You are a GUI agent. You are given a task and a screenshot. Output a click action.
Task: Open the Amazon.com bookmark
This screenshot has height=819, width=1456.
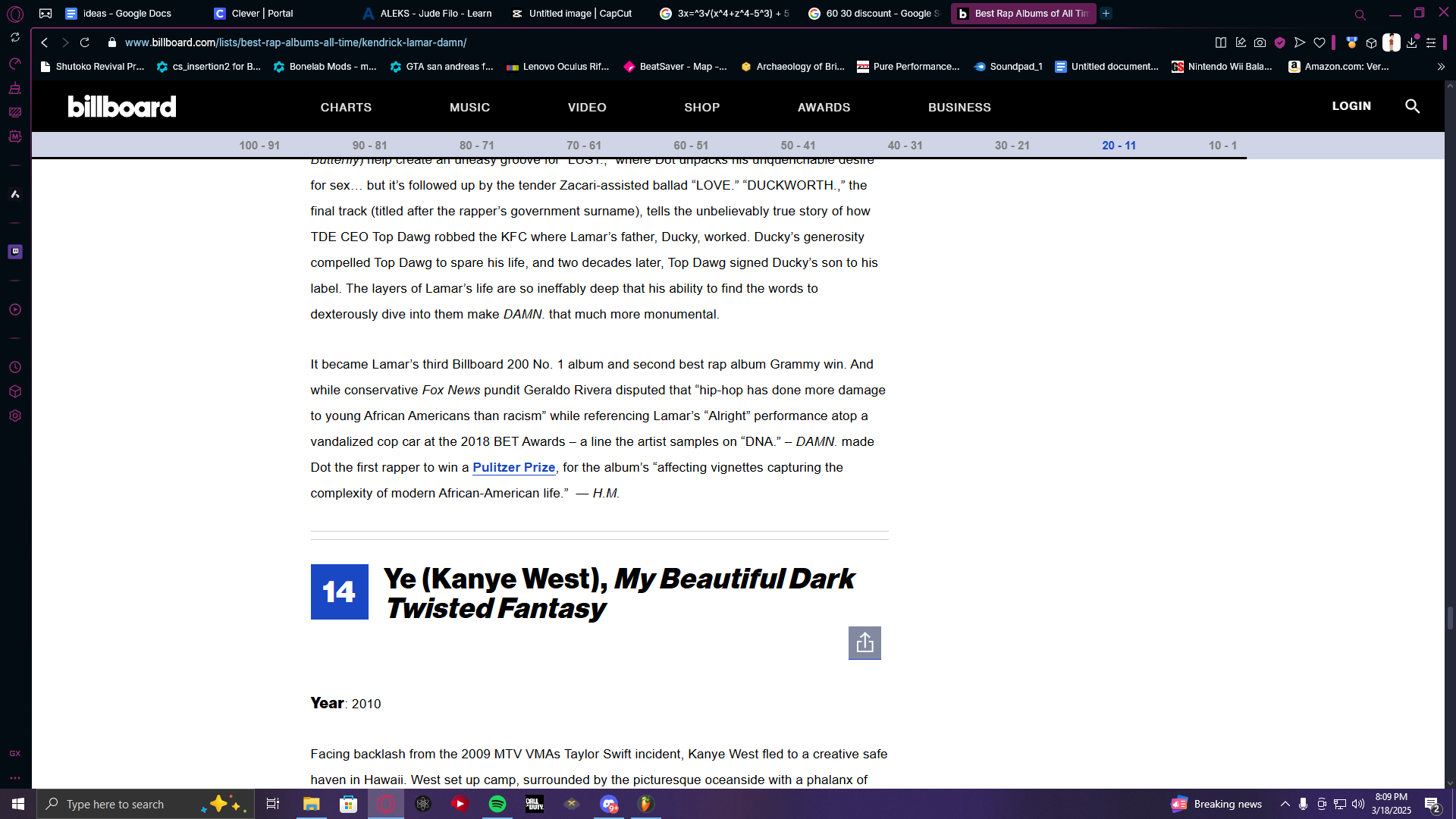1339,67
